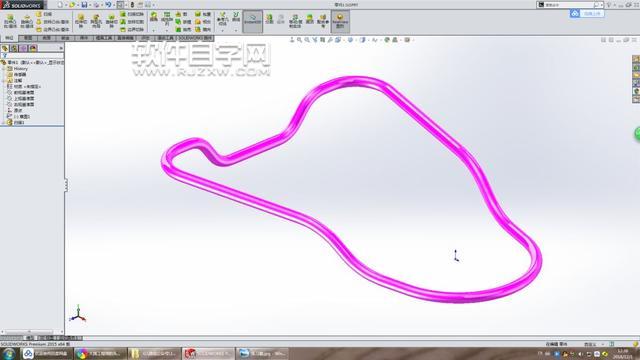The width and height of the screenshot is (640, 360).
Task: Open the Section View tool
Action: (322, 40)
